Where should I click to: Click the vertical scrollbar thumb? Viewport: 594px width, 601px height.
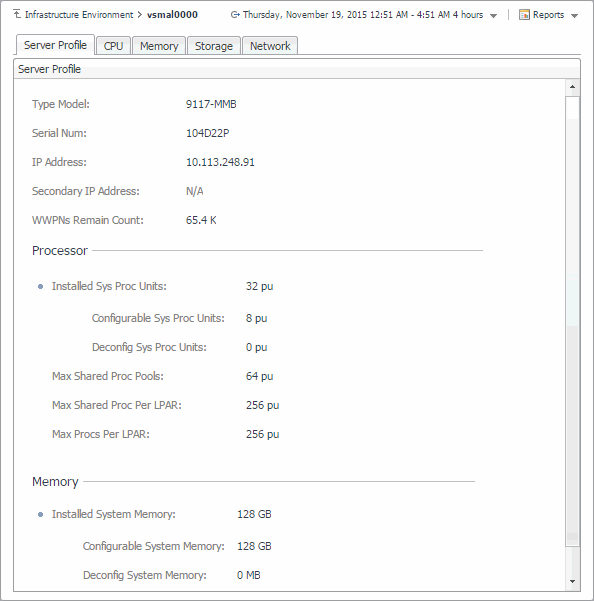(573, 321)
